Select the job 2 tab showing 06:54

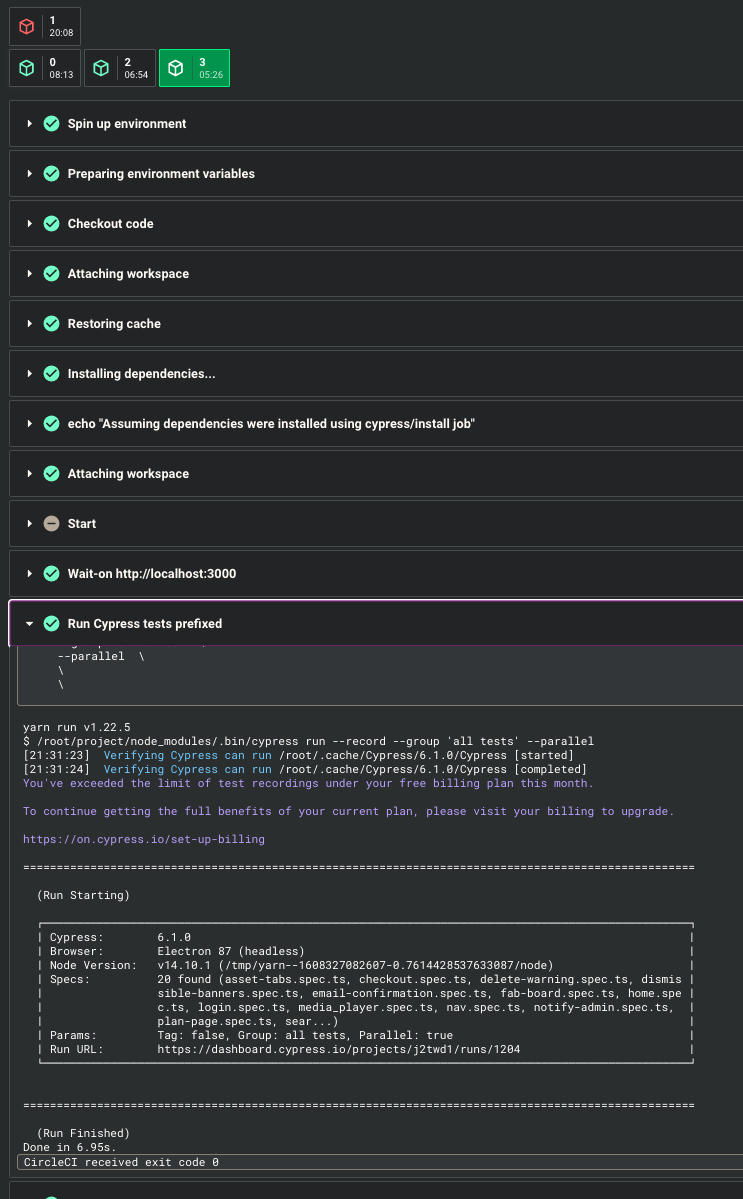(120, 68)
